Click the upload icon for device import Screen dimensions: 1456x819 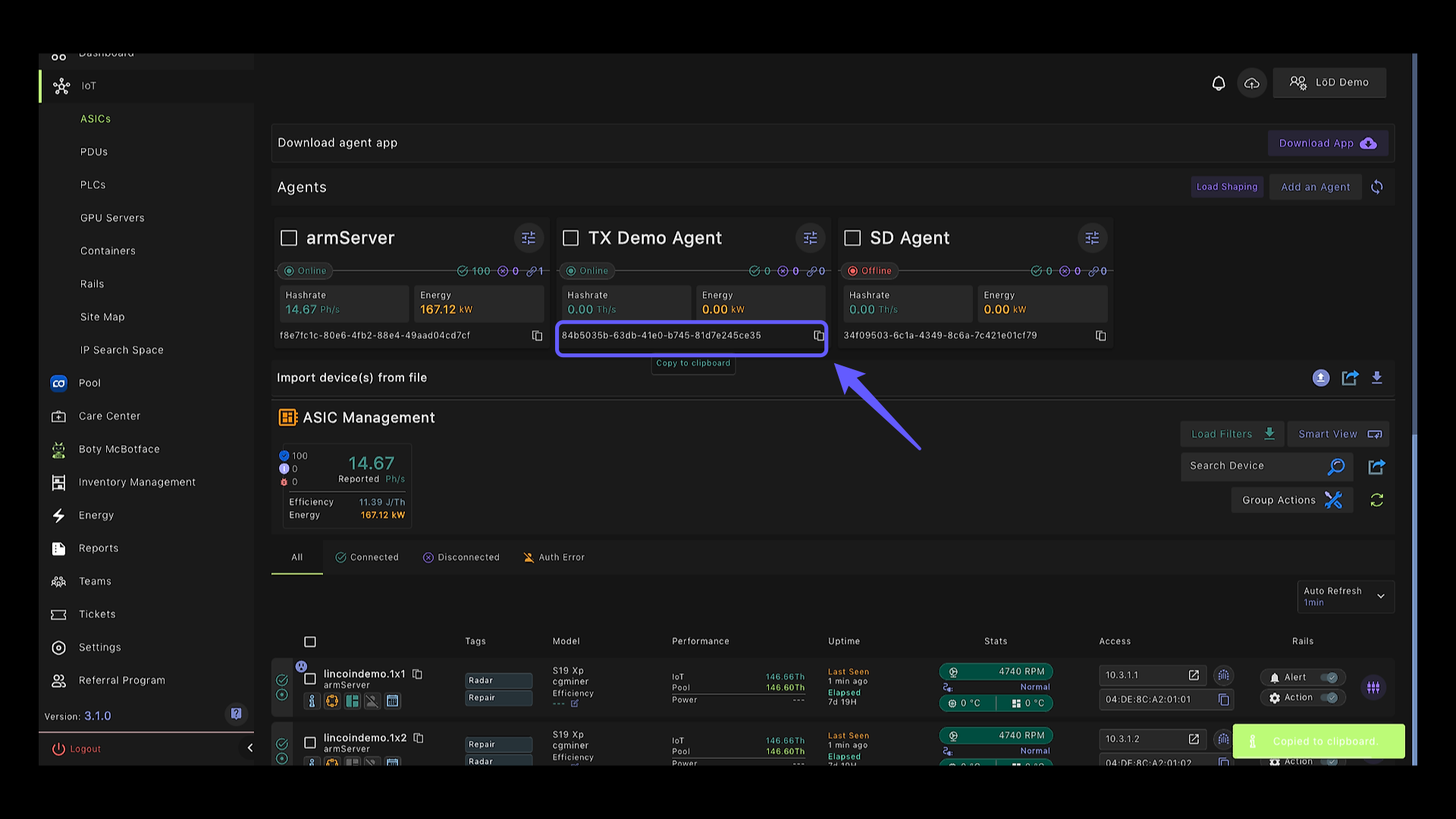(x=1321, y=378)
